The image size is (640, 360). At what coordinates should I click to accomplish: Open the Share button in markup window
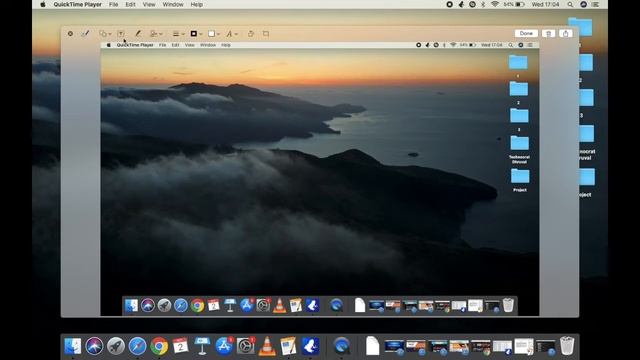[565, 33]
